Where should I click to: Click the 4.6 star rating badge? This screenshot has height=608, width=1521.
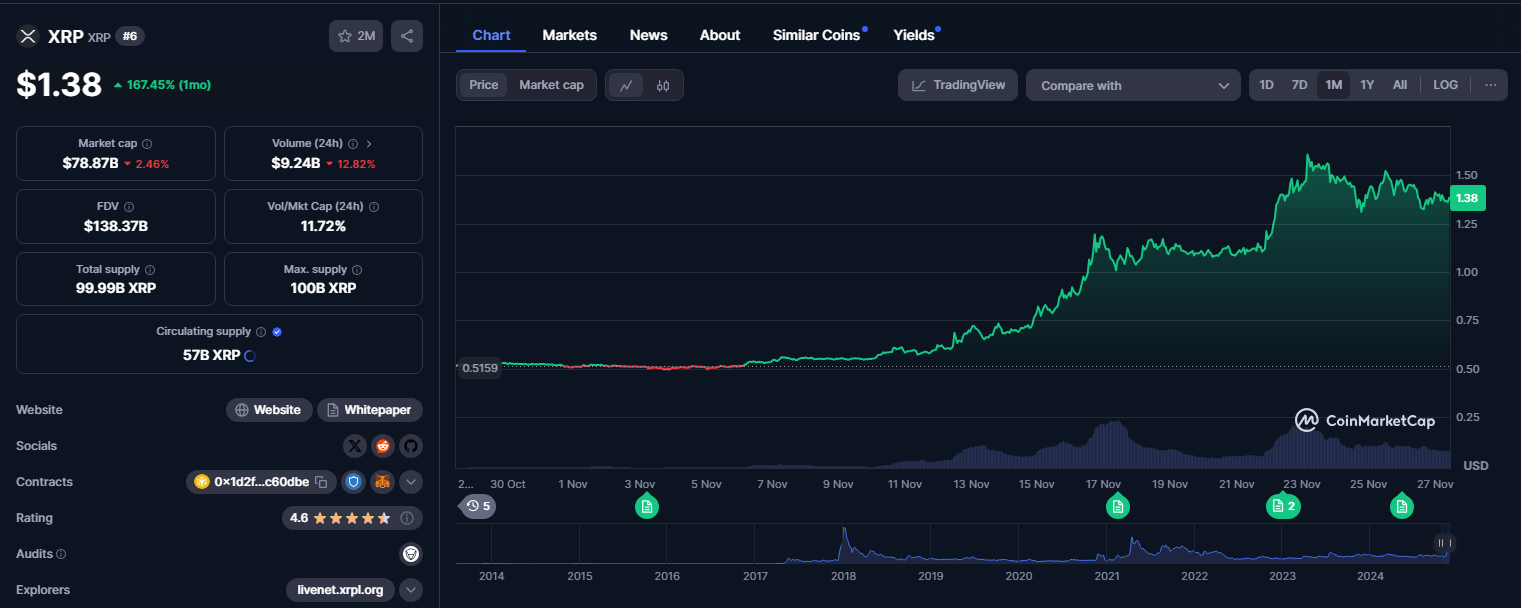point(352,518)
